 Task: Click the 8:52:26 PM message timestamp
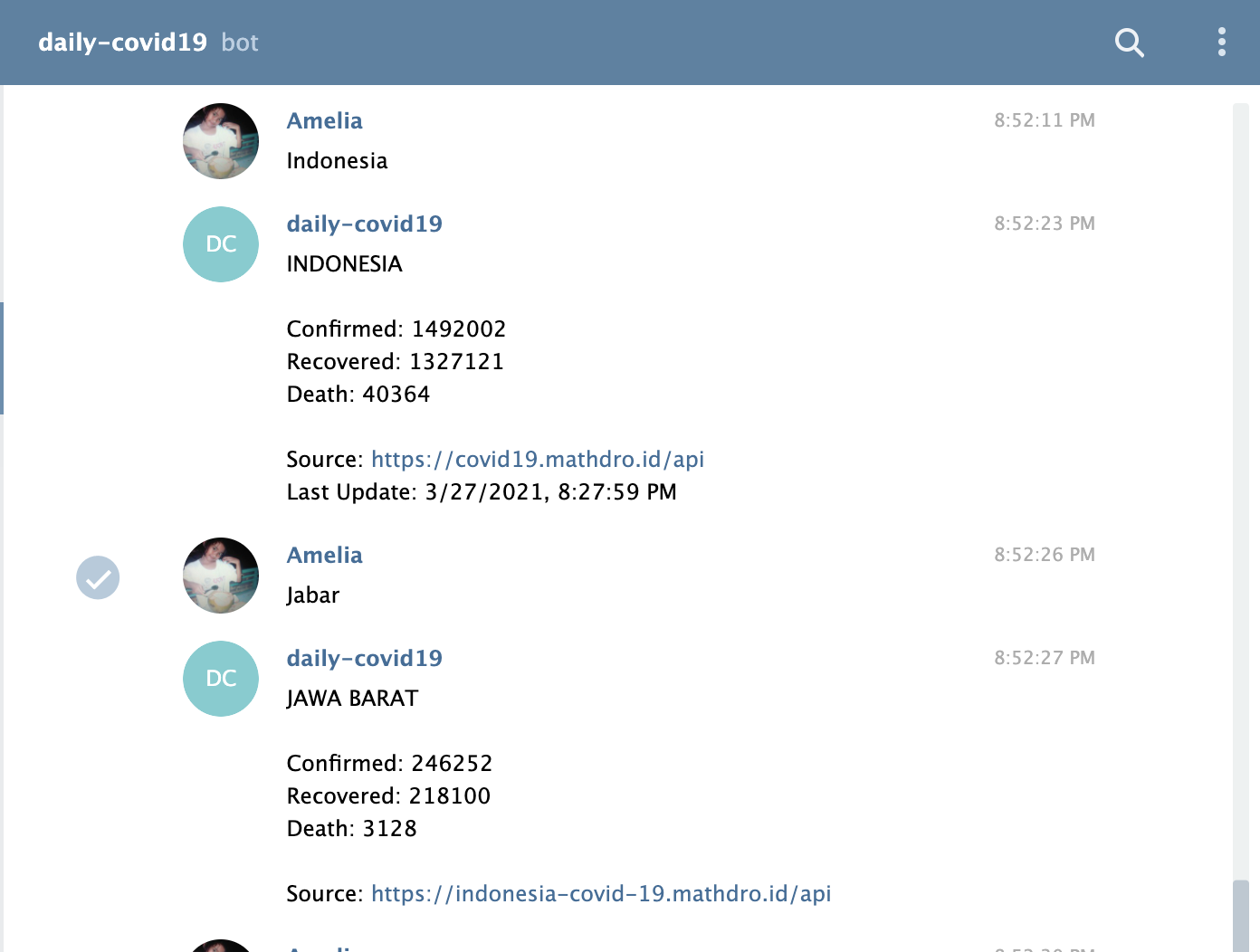point(1045,555)
